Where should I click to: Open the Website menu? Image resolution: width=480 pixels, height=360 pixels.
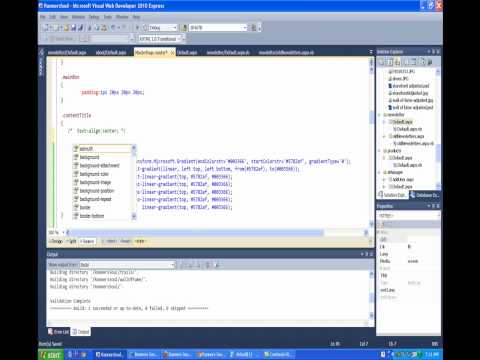(x=78, y=17)
